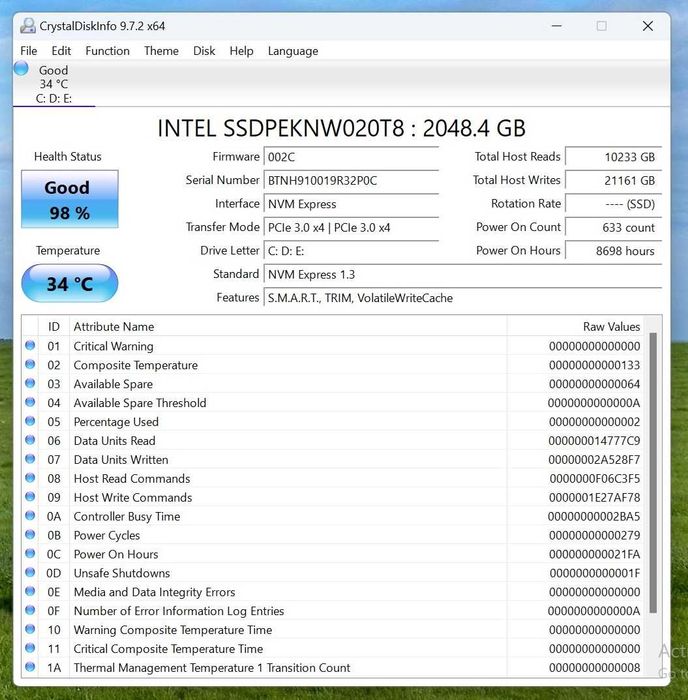Click Rotation Rate value ---- (SSD)
The width and height of the screenshot is (688, 700).
pos(613,204)
